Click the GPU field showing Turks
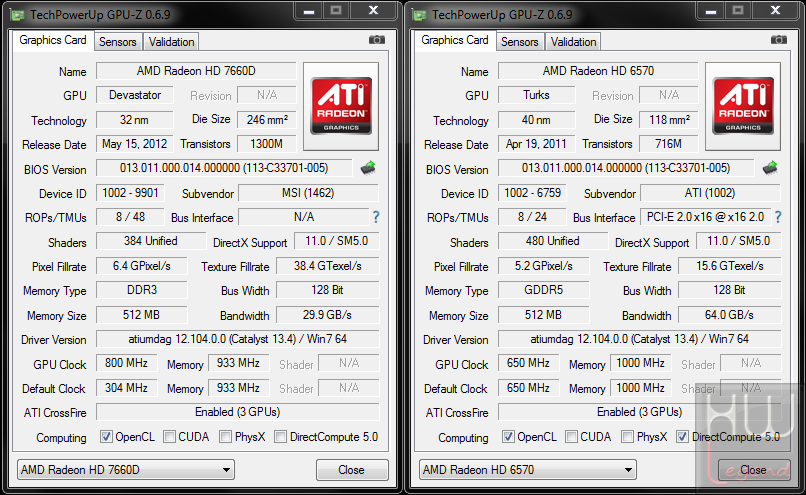Image resolution: width=806 pixels, height=495 pixels. click(537, 95)
